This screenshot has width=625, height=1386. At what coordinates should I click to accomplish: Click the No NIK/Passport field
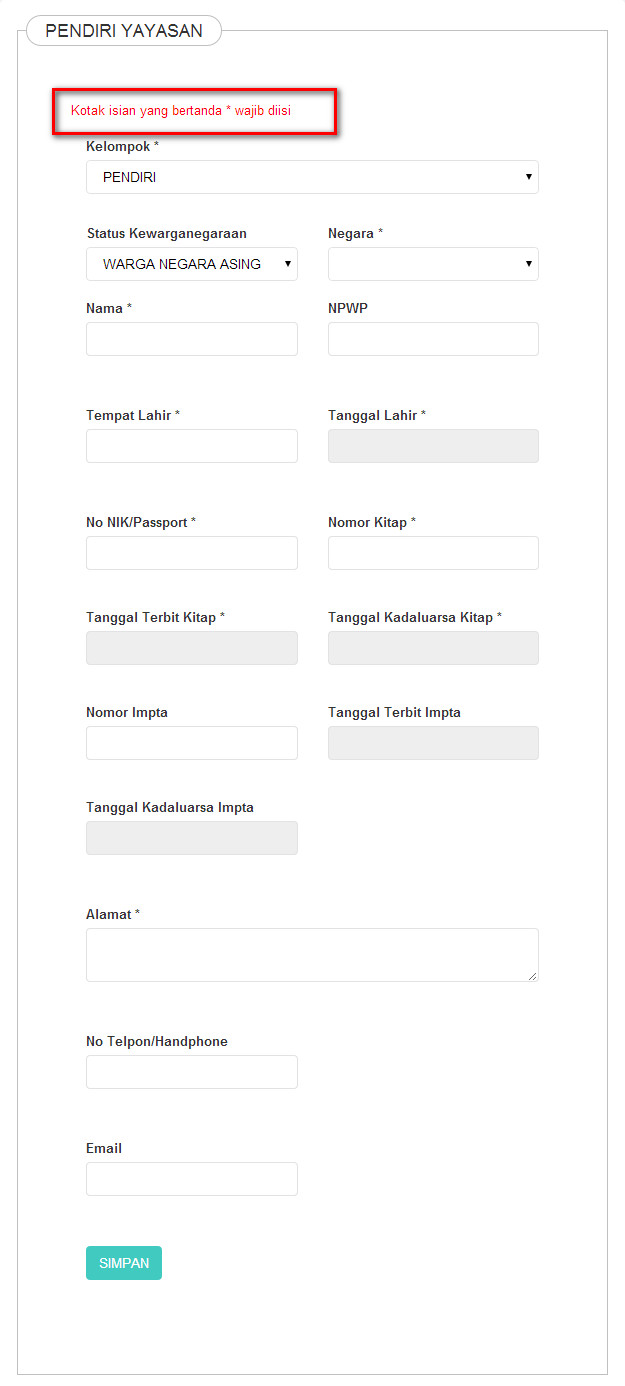192,553
